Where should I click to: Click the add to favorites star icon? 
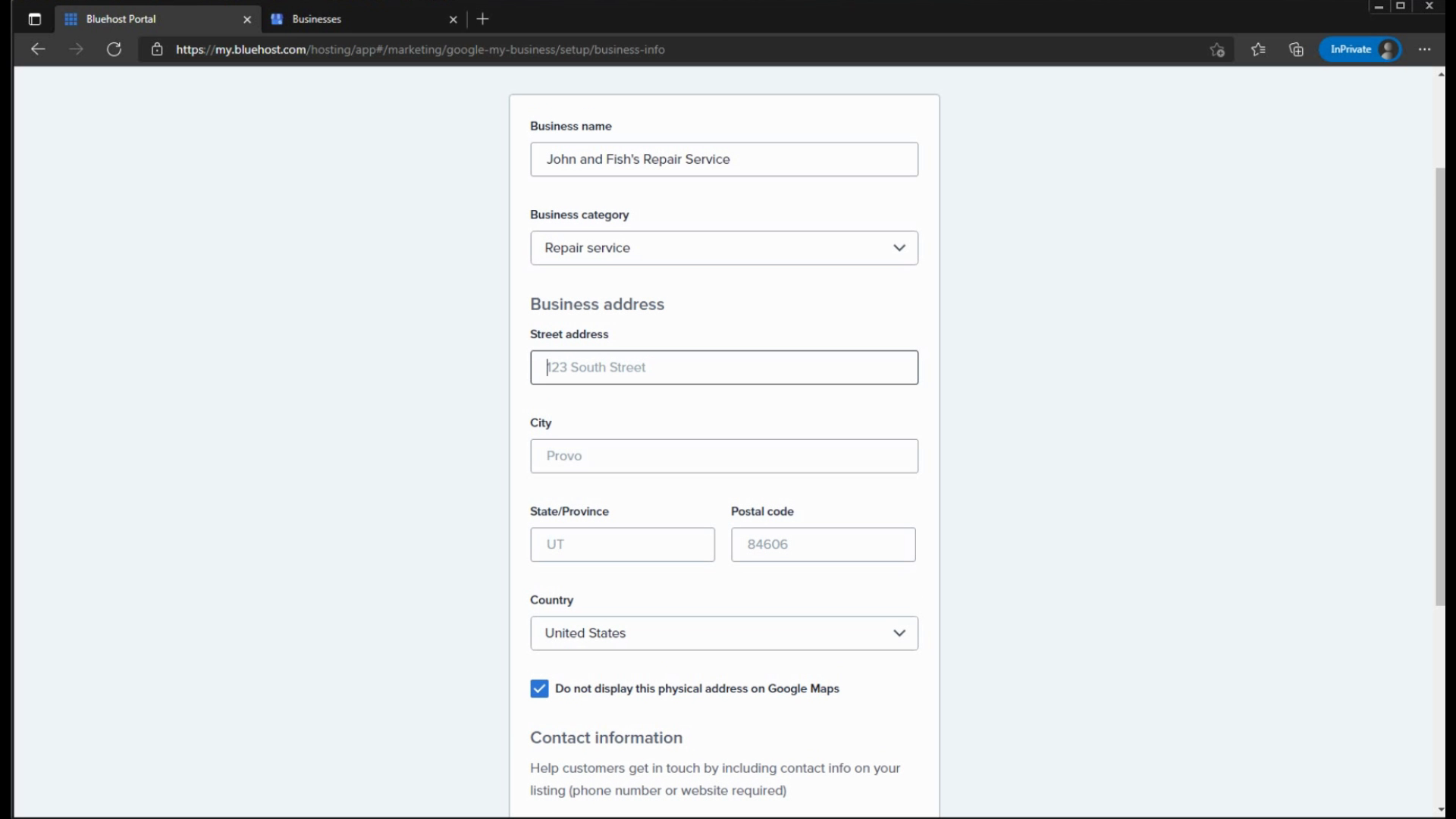pos(1217,49)
